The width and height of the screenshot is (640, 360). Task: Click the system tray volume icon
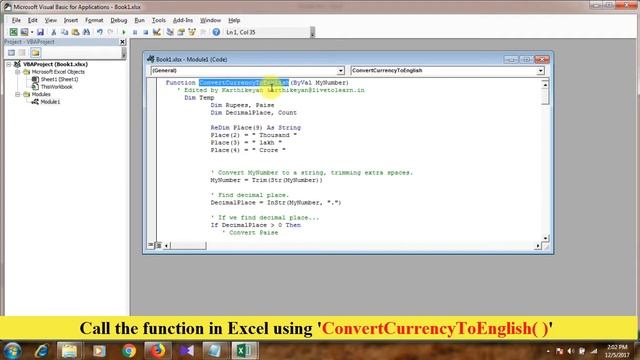tap(571, 351)
